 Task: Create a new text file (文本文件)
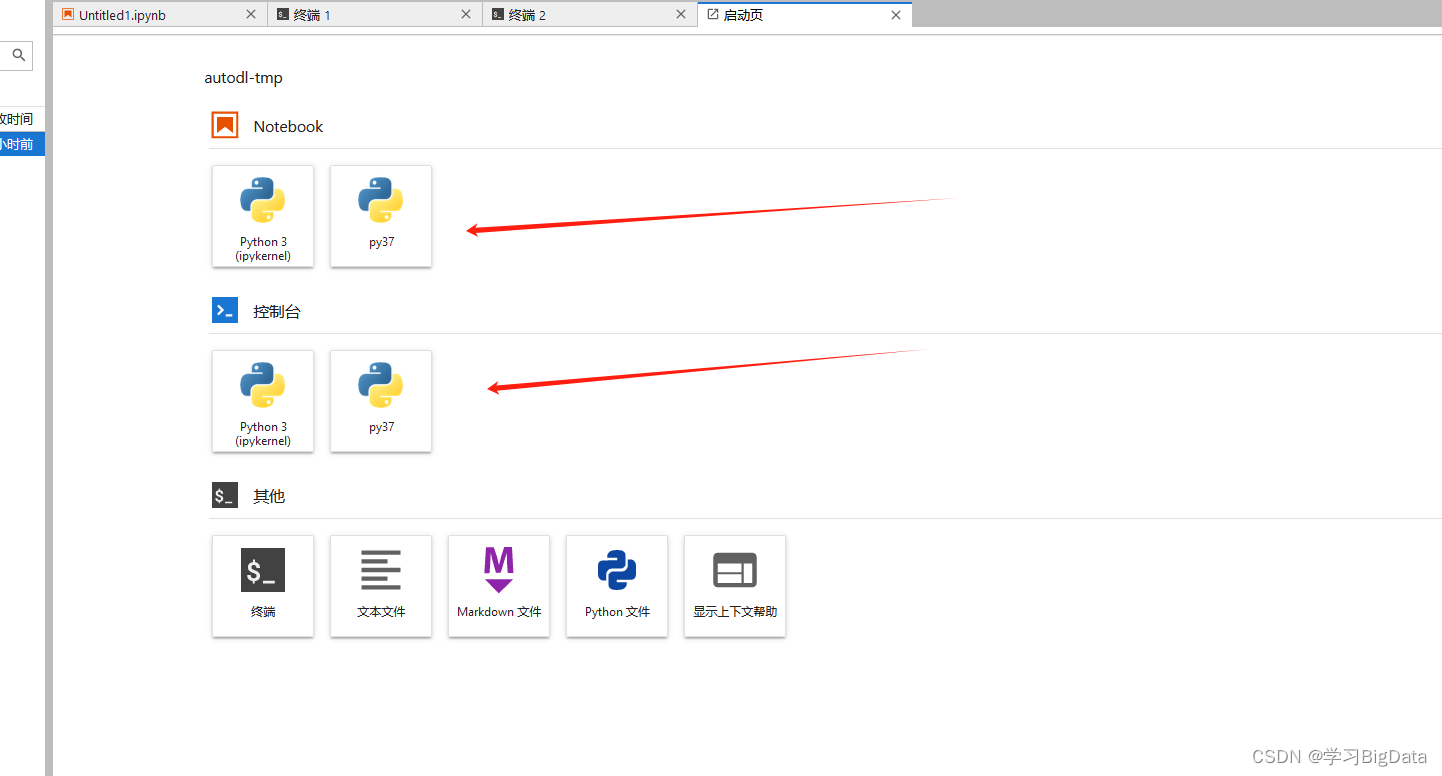point(381,586)
